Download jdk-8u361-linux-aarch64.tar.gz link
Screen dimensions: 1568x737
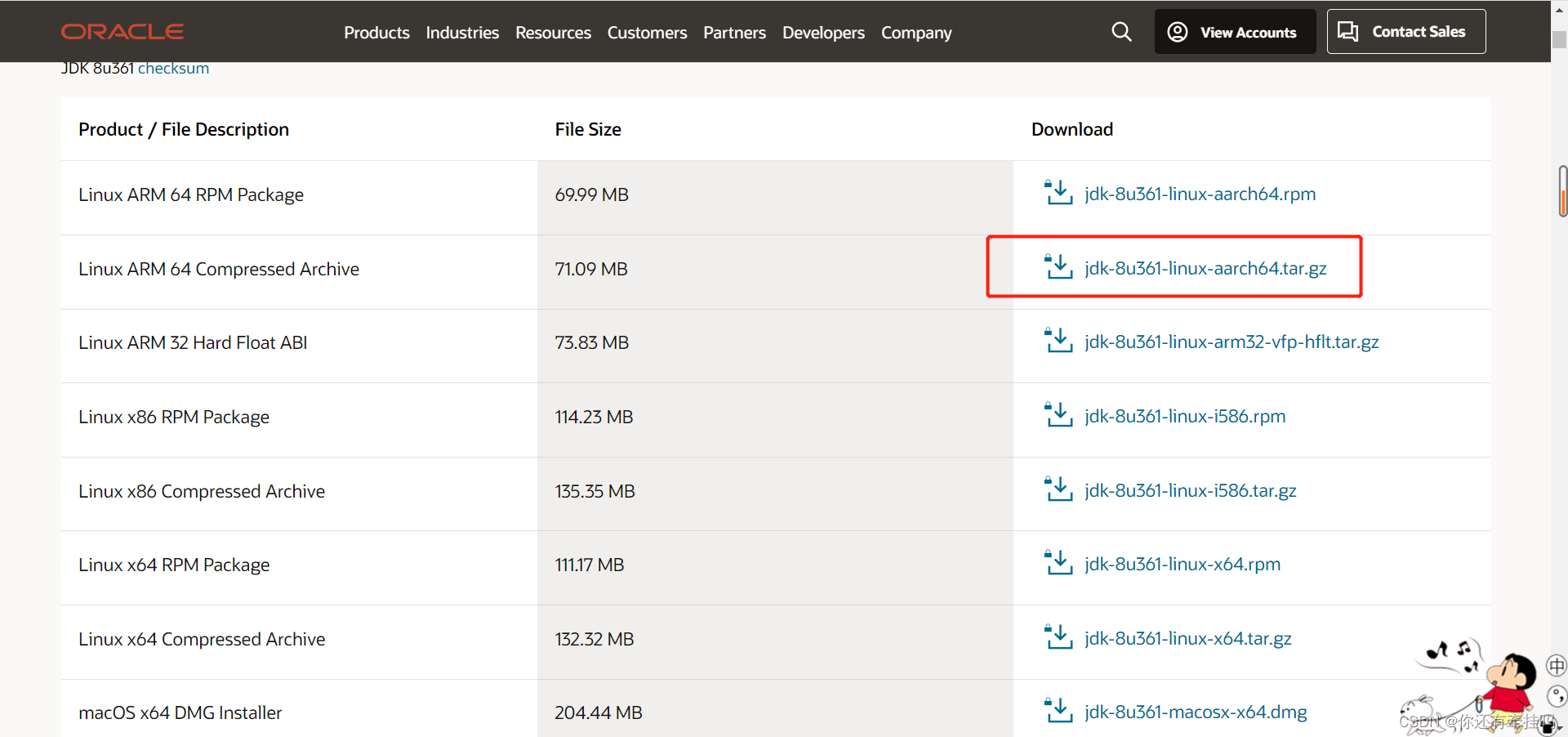(1205, 268)
